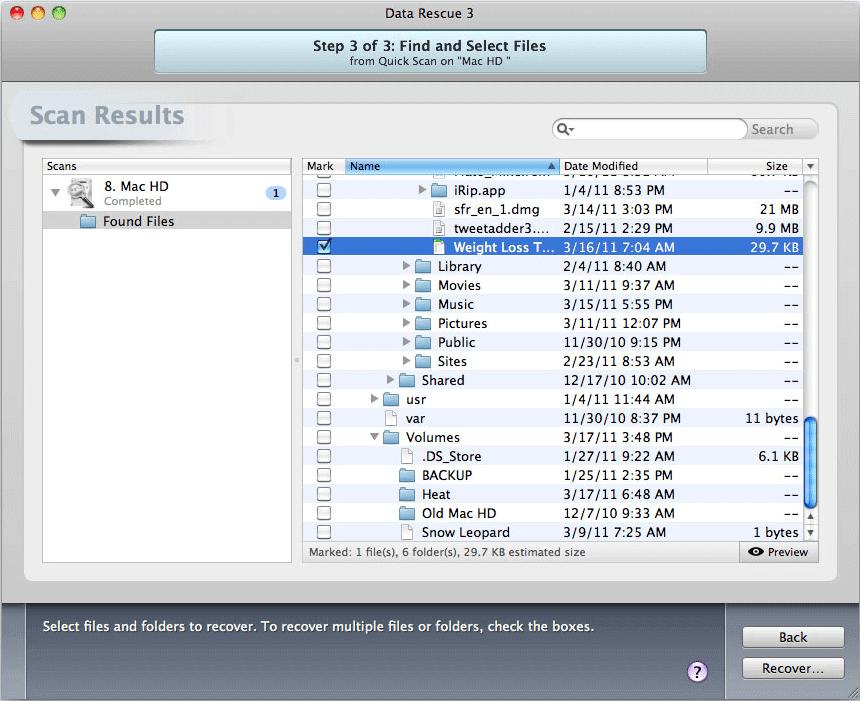Click the Back button
Viewport: 860px width, 701px height.
click(792, 637)
